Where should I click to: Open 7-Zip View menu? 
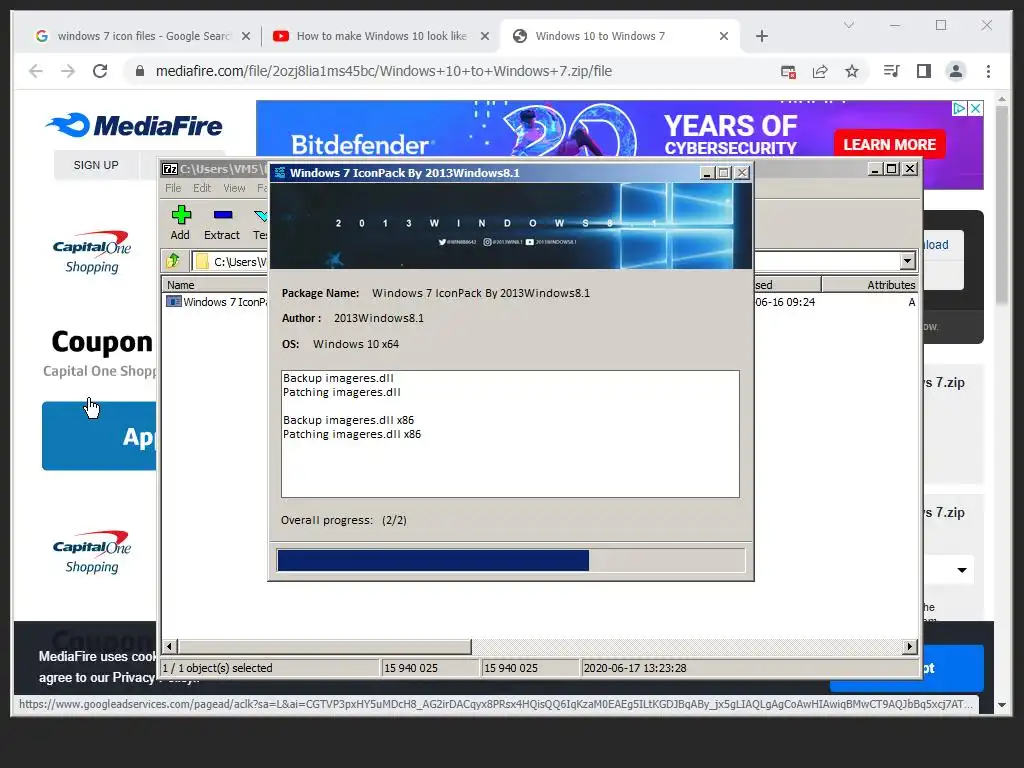[234, 188]
